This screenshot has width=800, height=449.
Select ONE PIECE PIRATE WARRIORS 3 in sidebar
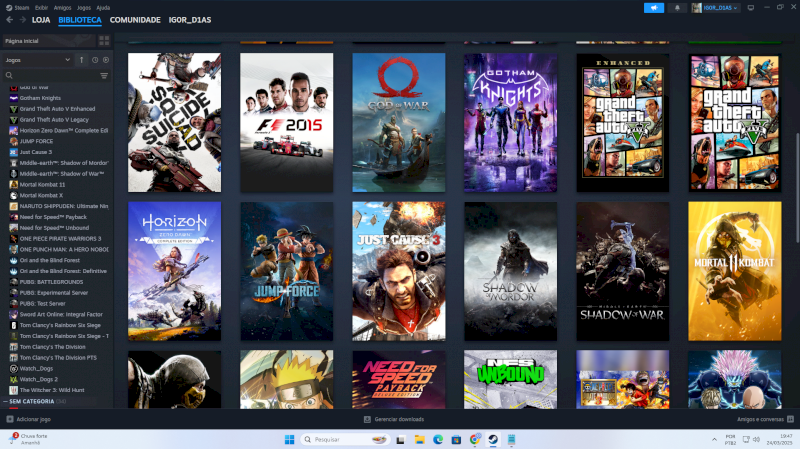click(60, 239)
